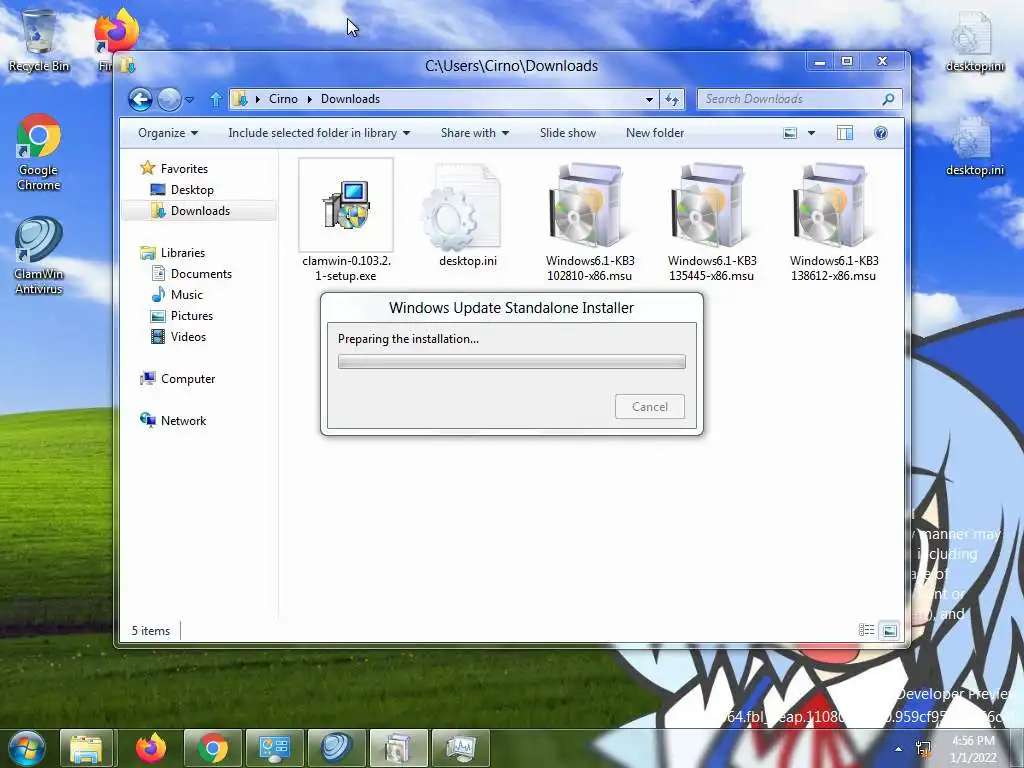Click the network tray icon
The height and width of the screenshot is (768, 1024).
coord(923,749)
